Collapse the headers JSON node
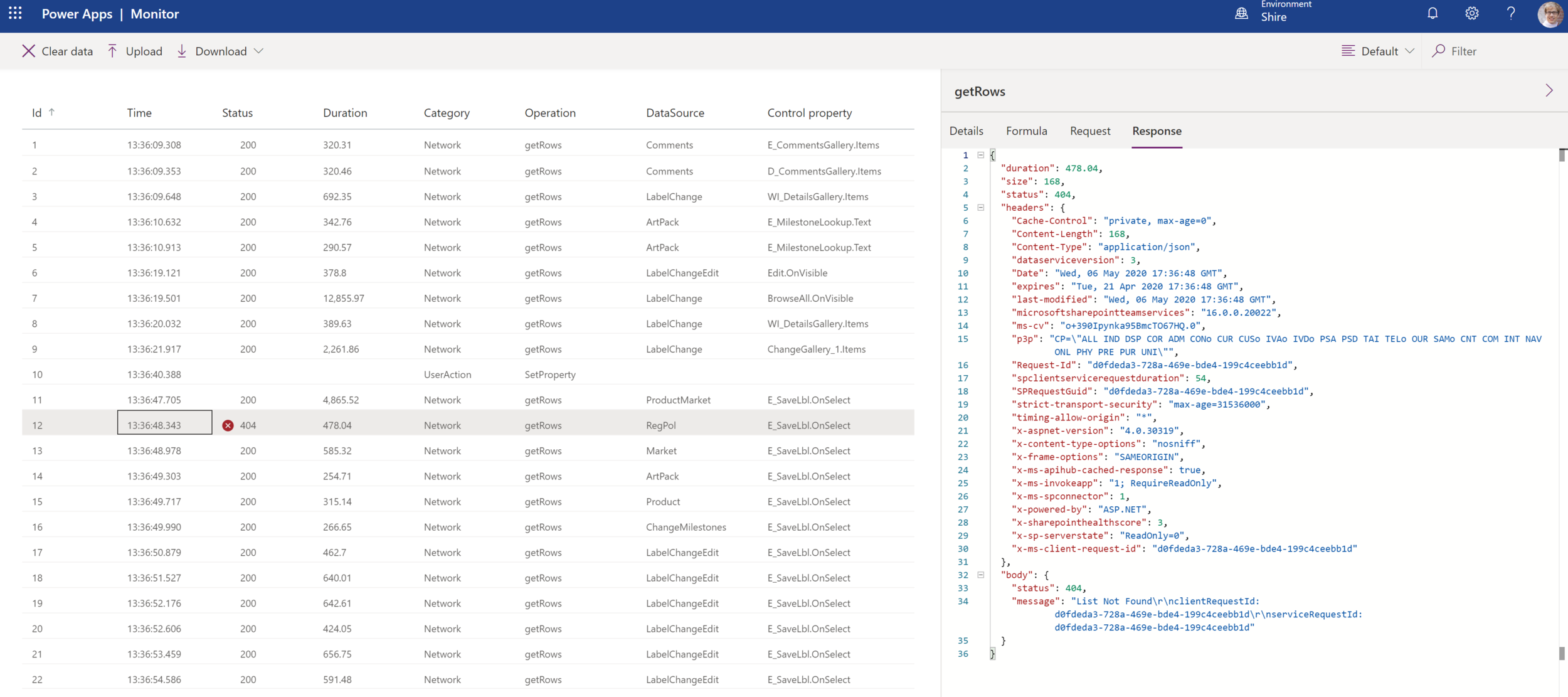Screen dimensions: 1568x697 [x=981, y=208]
